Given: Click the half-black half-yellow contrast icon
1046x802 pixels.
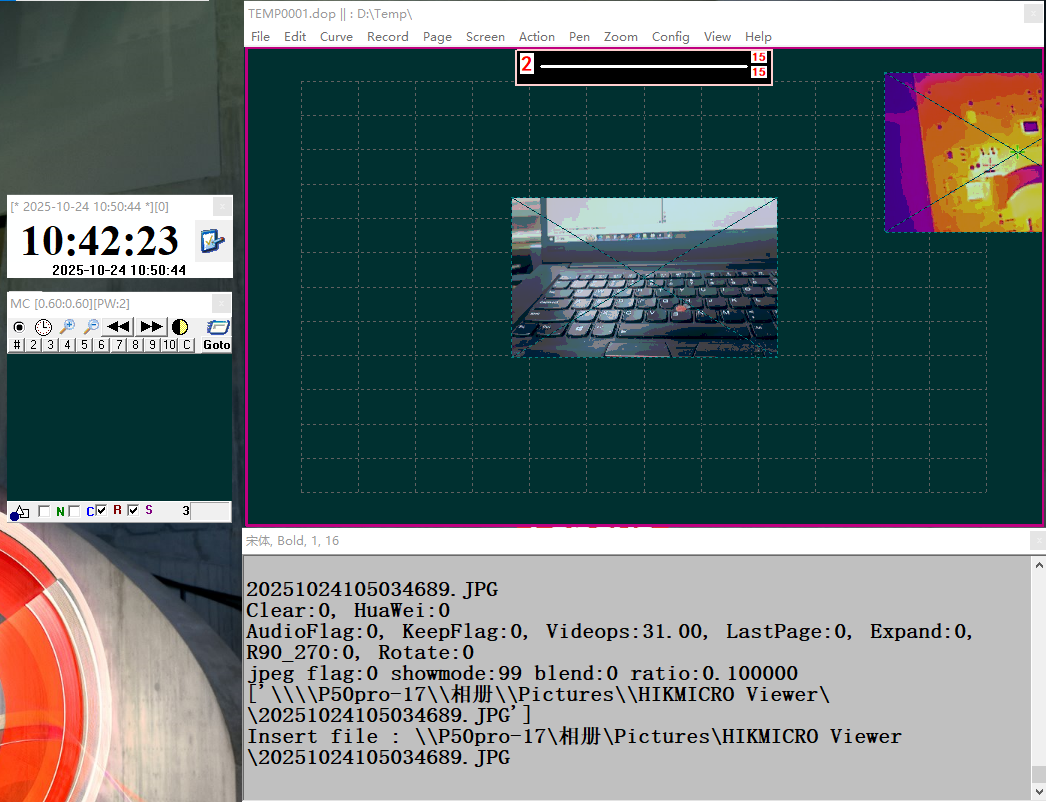Looking at the screenshot, I should pos(180,327).
